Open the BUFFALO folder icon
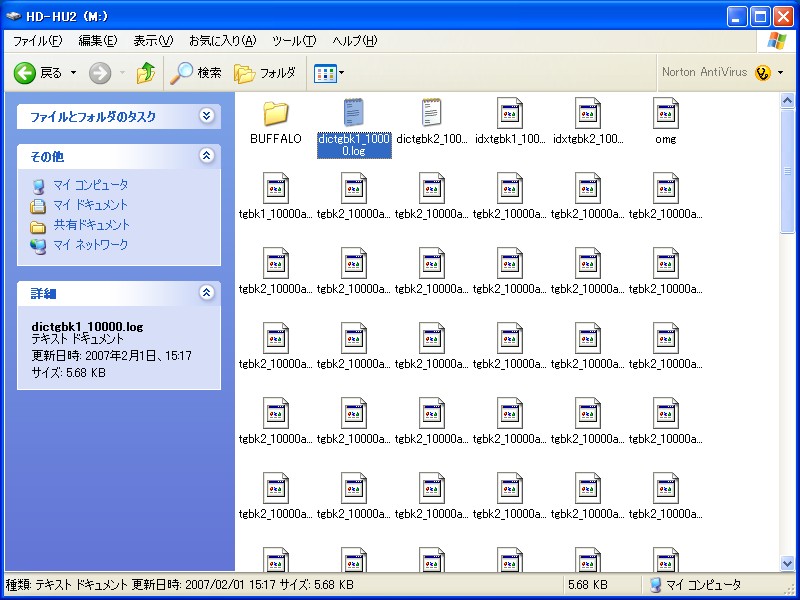800x600 pixels. pyautogui.click(x=275, y=114)
